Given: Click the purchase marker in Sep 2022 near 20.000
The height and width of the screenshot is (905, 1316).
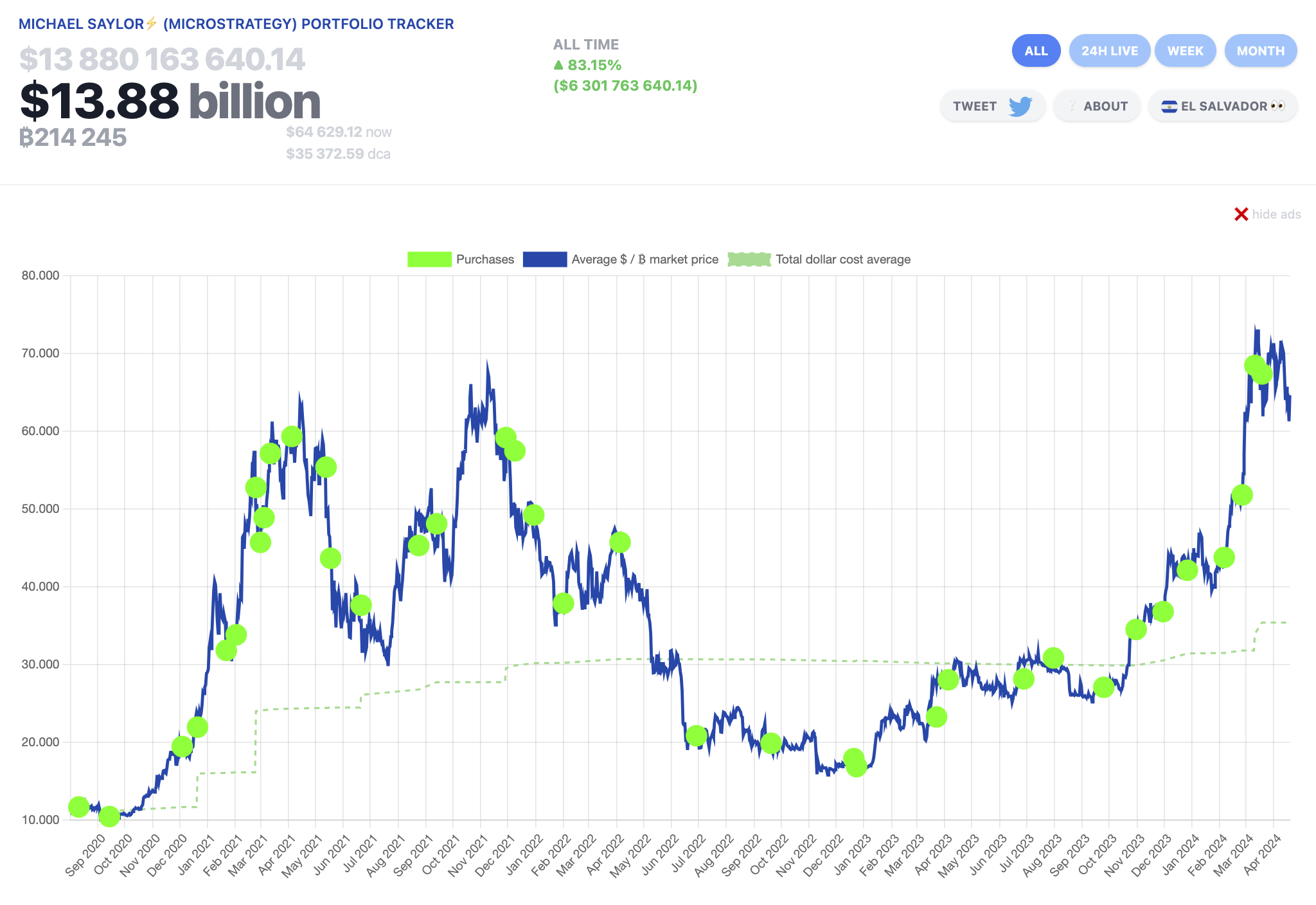Looking at the screenshot, I should [x=770, y=743].
